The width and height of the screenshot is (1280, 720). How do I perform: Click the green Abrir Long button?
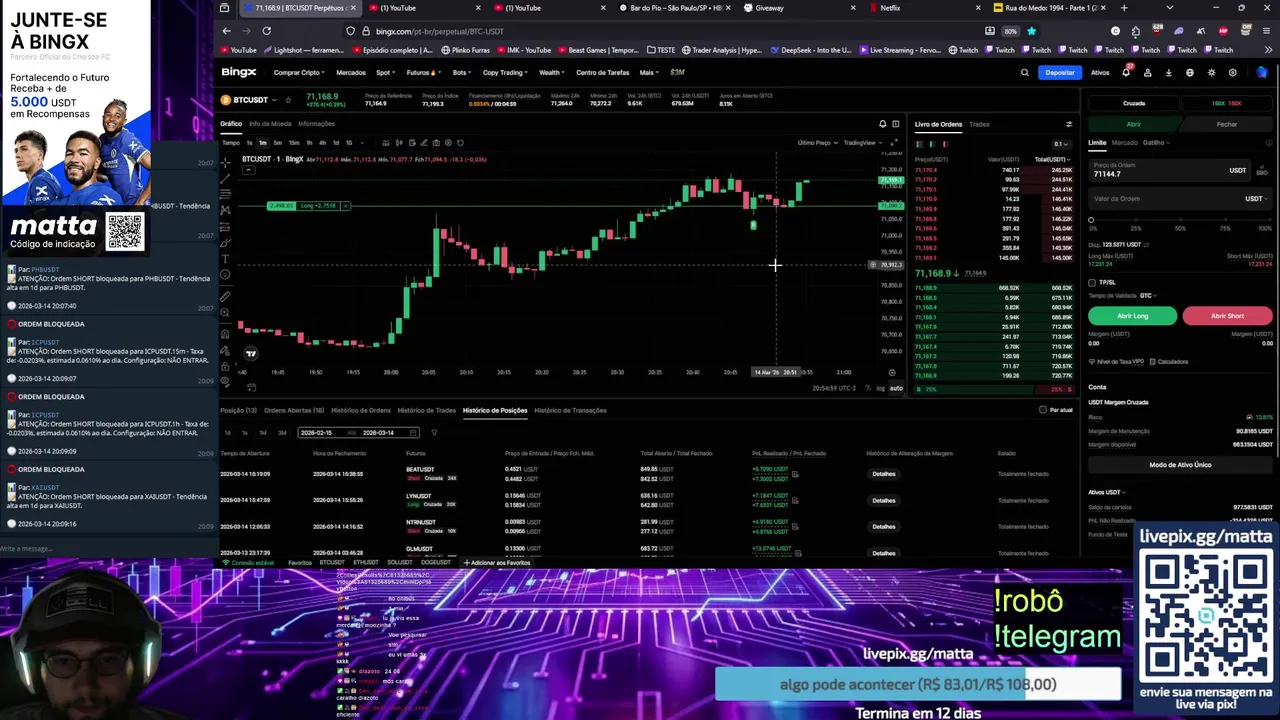[1132, 316]
